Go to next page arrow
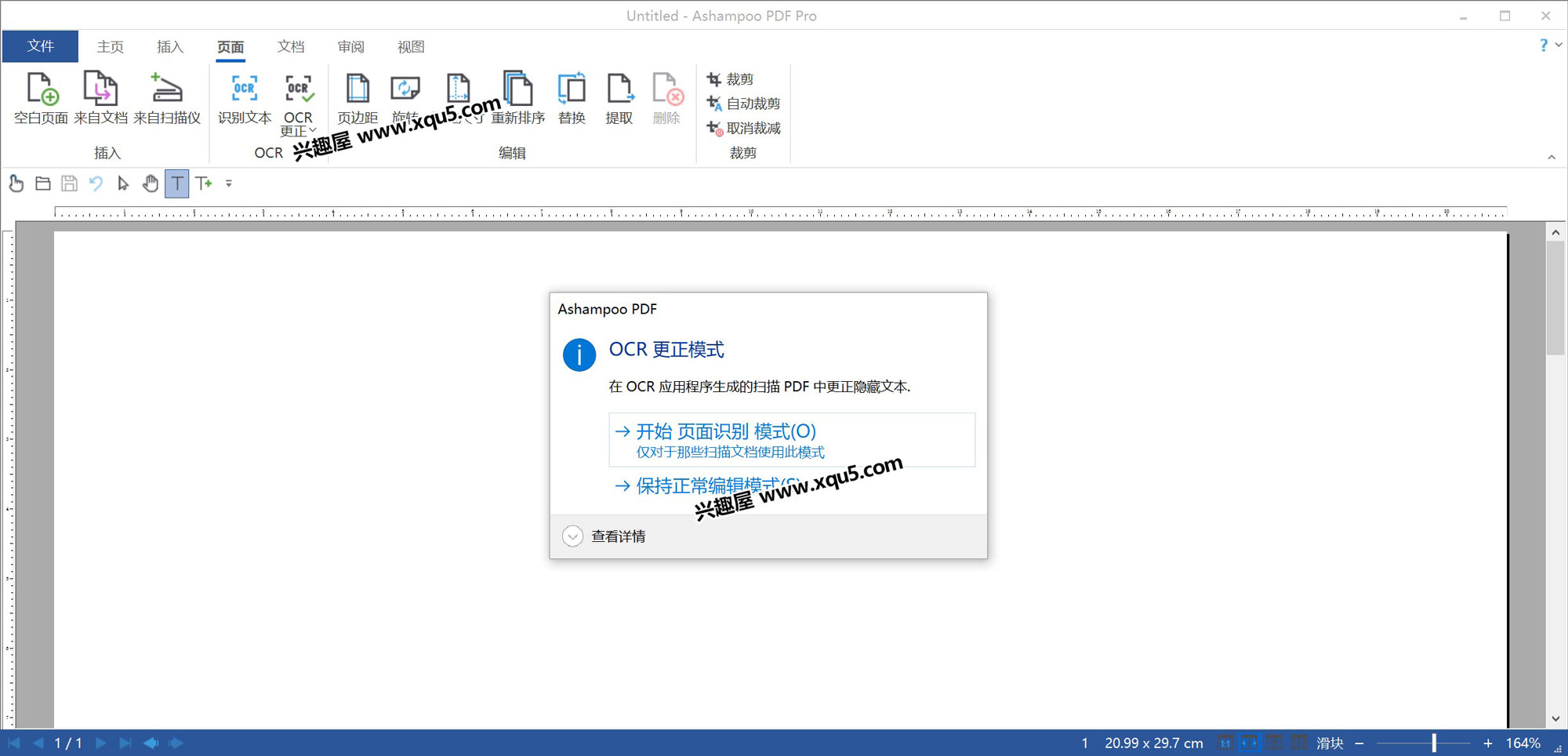 (x=100, y=743)
